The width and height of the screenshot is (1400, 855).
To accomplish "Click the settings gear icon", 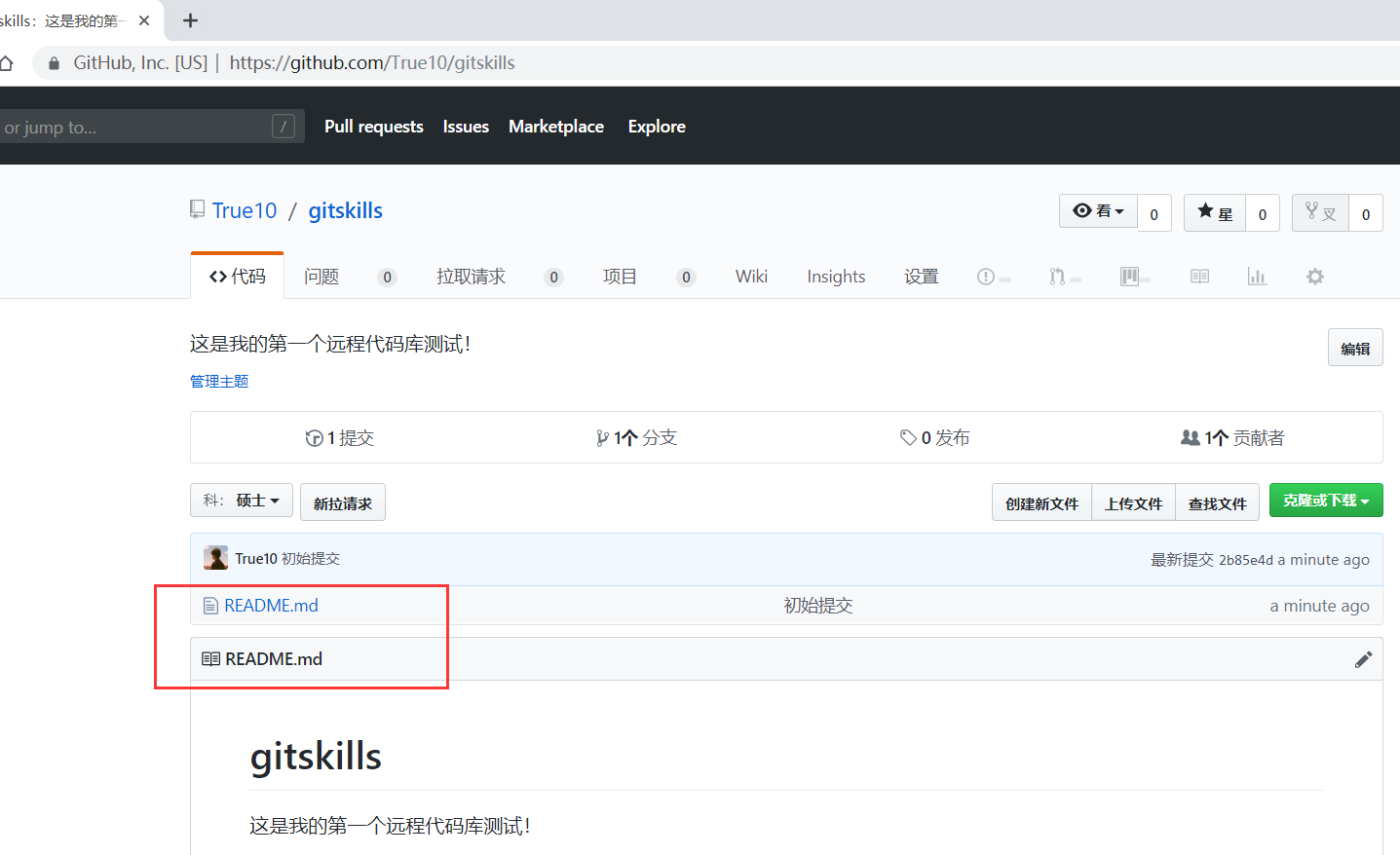I will 1315,277.
